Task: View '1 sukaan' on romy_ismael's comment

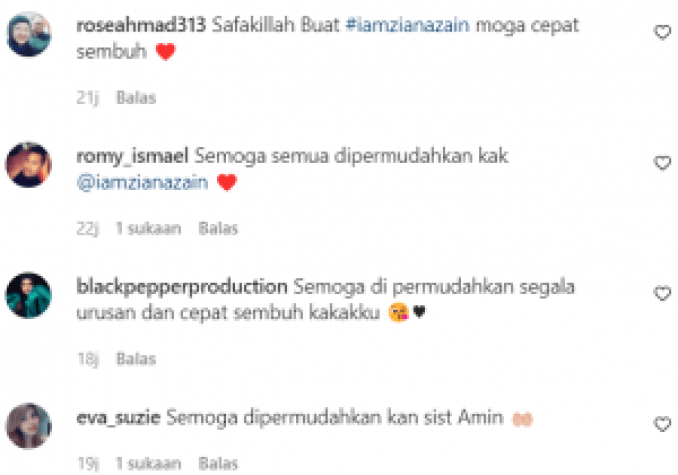Action: (x=148, y=229)
